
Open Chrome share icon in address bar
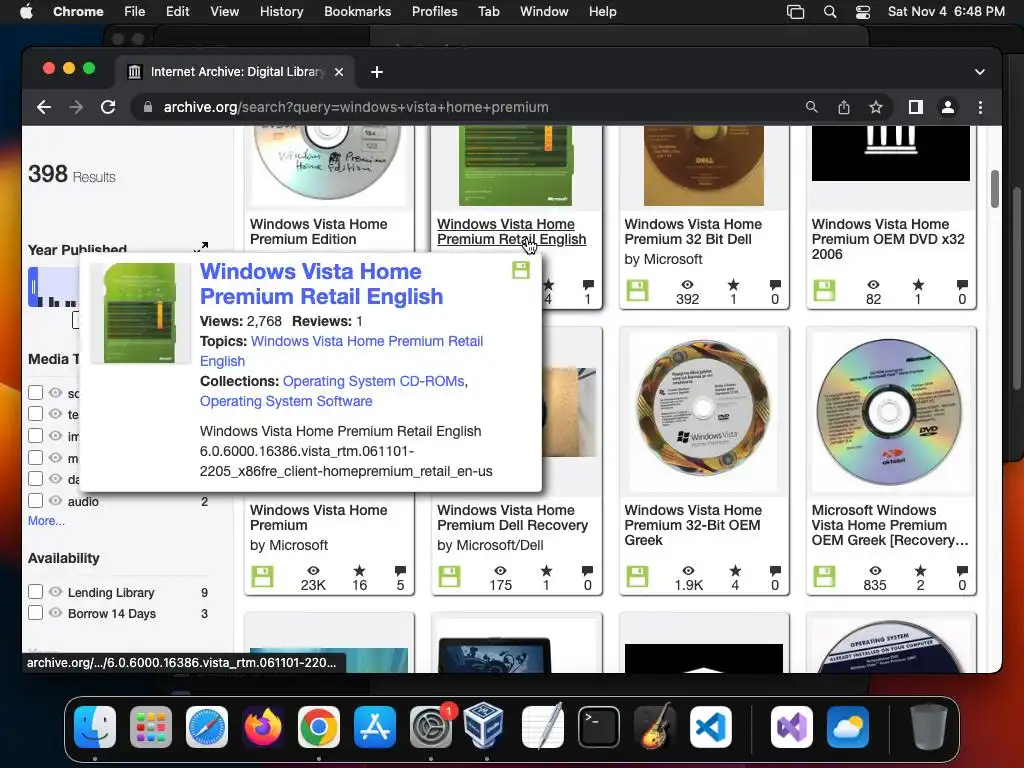pos(844,107)
